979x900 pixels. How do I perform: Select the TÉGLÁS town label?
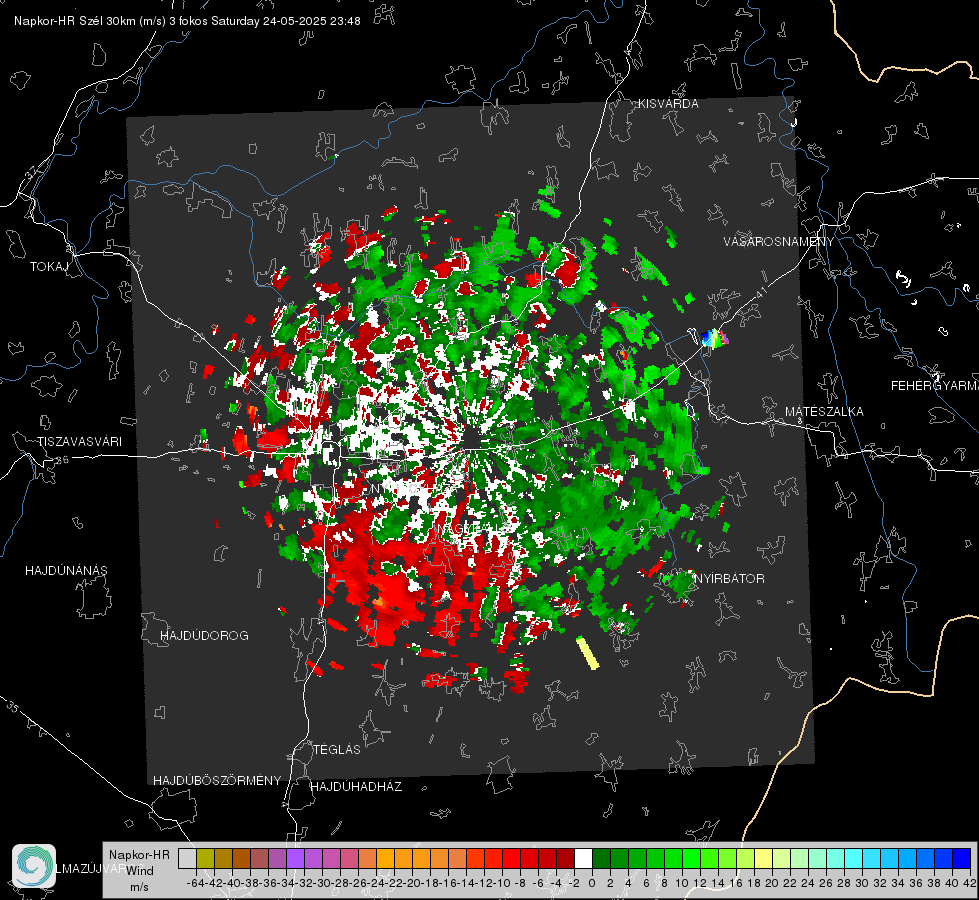coord(337,750)
